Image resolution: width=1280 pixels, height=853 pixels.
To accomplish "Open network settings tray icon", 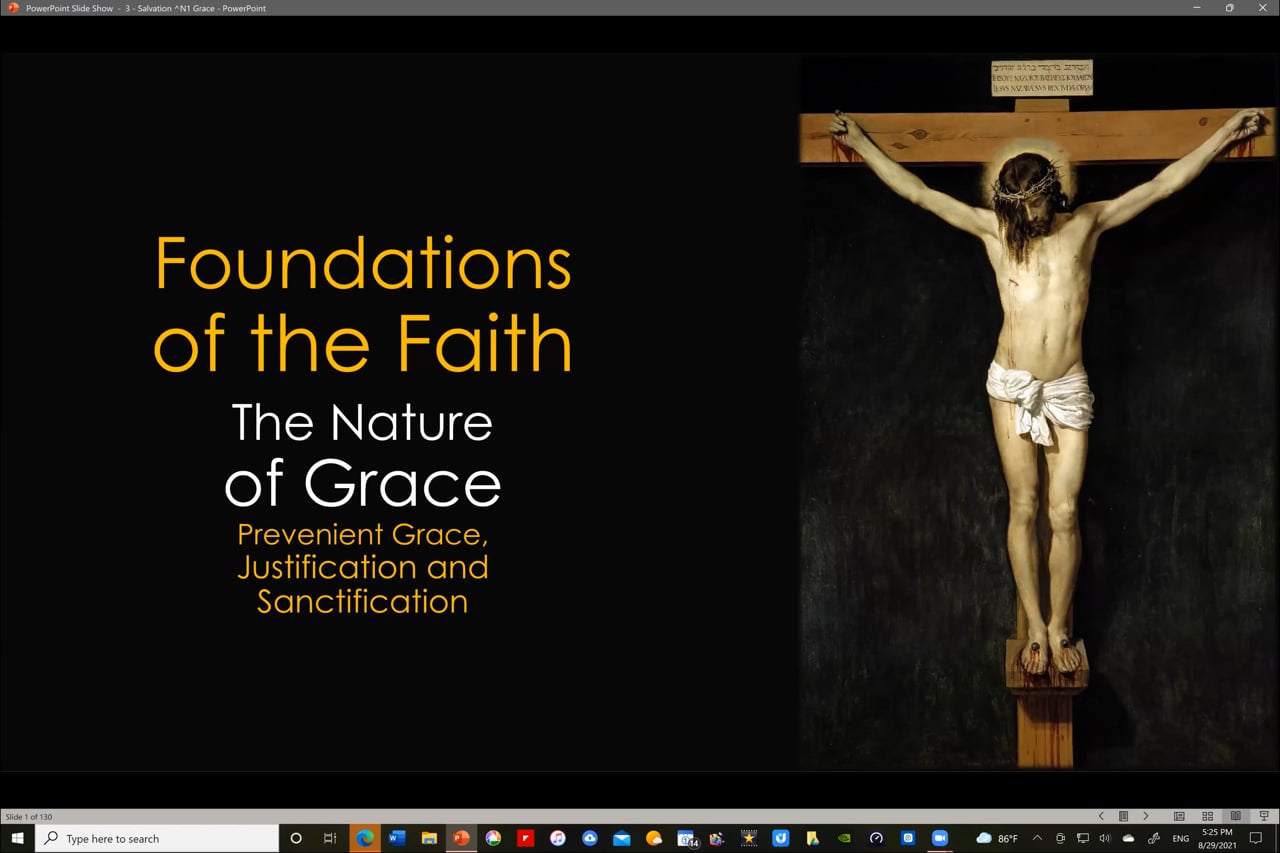I will 1083,838.
